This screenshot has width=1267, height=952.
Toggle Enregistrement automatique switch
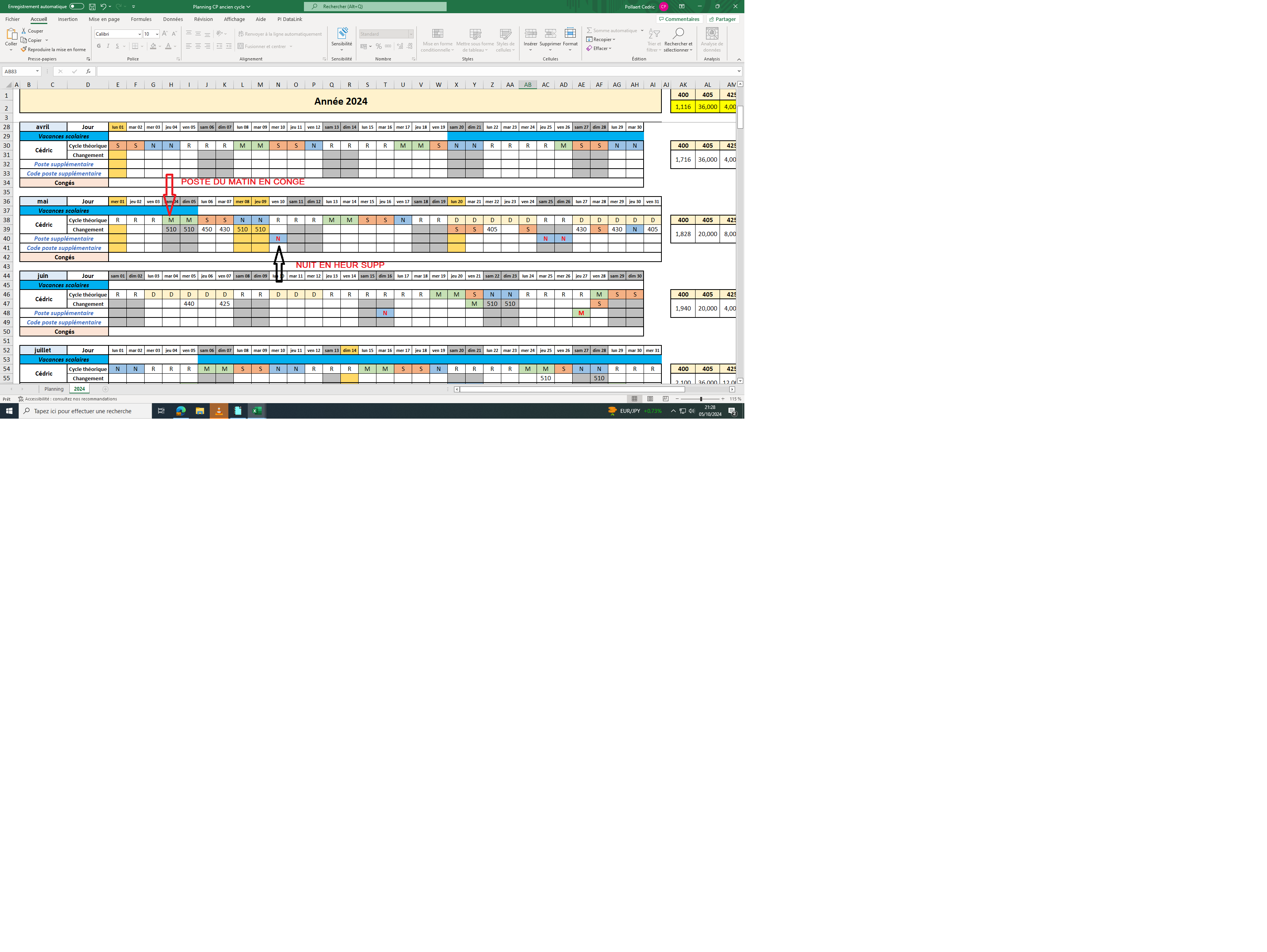tap(76, 6)
